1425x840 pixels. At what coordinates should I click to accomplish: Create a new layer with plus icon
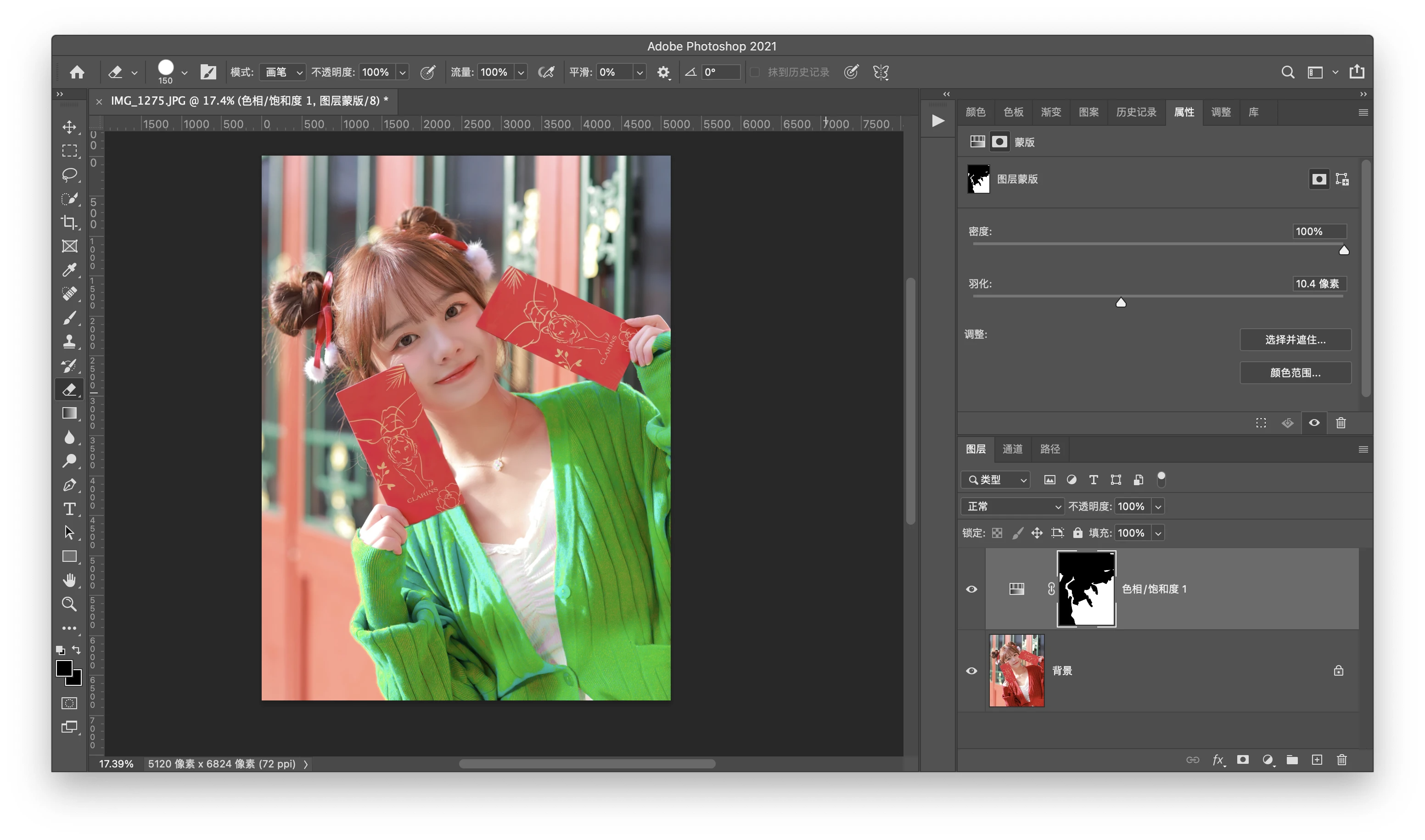tap(1317, 760)
